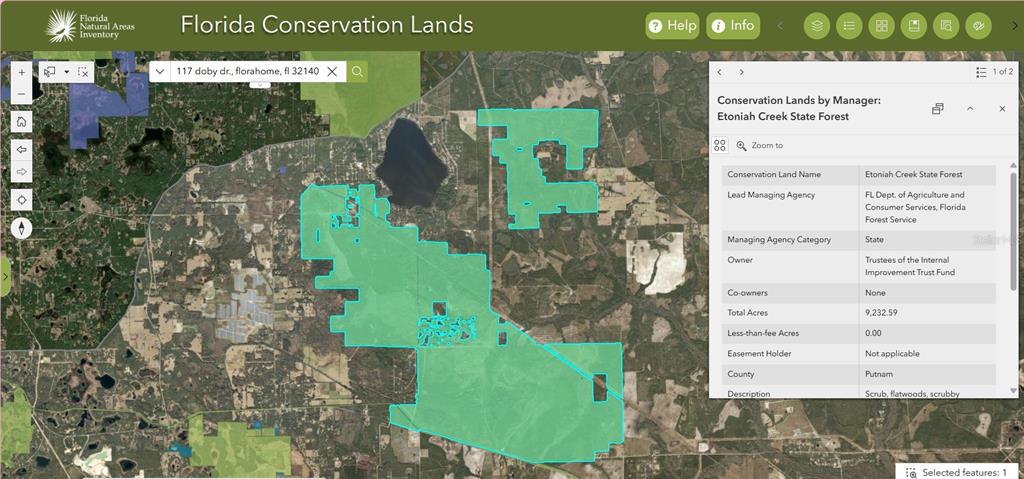
Task: Return to the default home extent
Action: click(22, 121)
